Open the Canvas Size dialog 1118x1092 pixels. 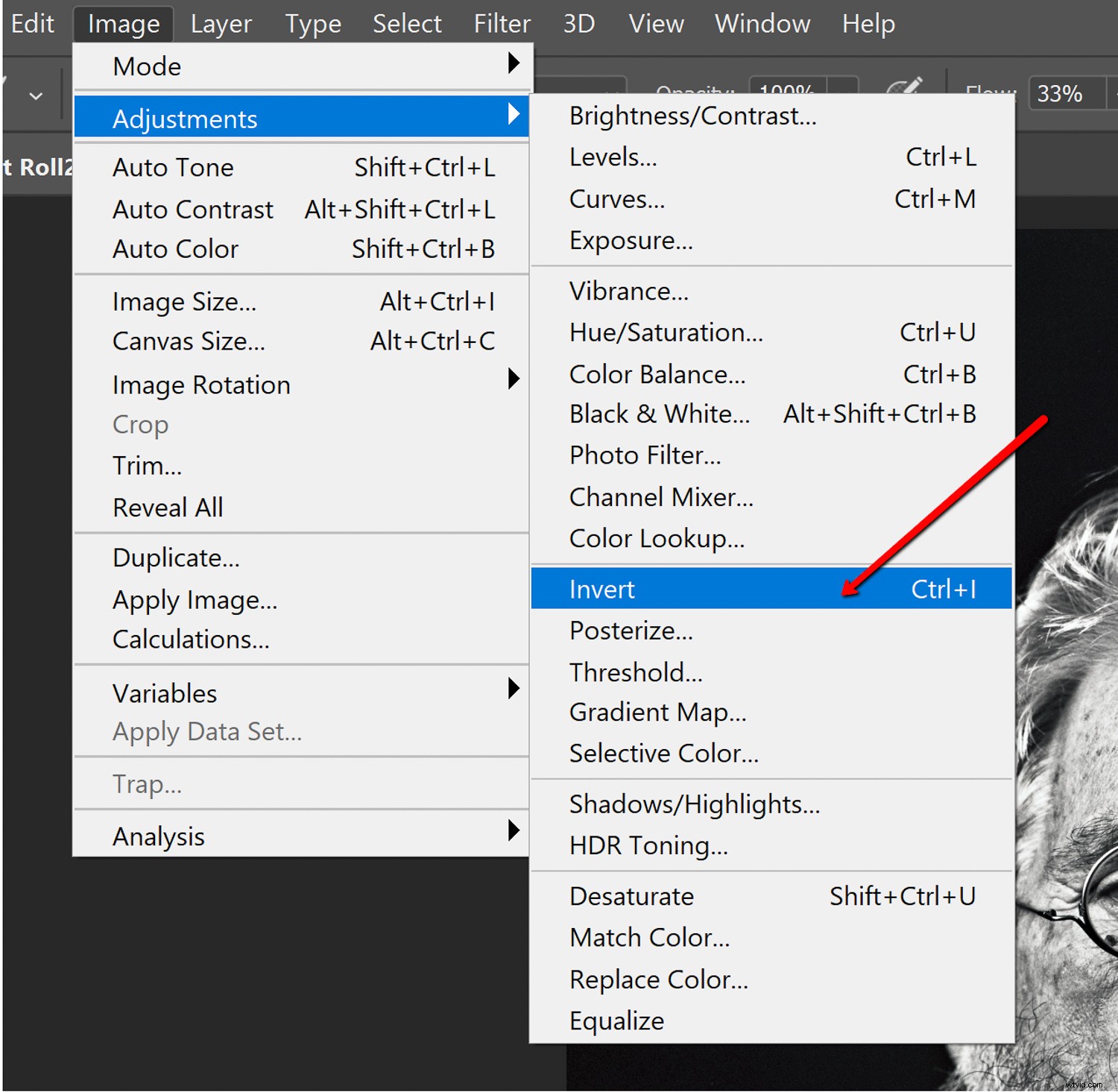point(188,341)
